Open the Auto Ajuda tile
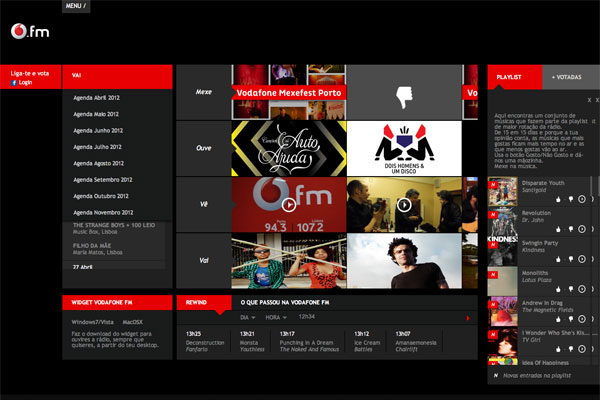 click(289, 149)
